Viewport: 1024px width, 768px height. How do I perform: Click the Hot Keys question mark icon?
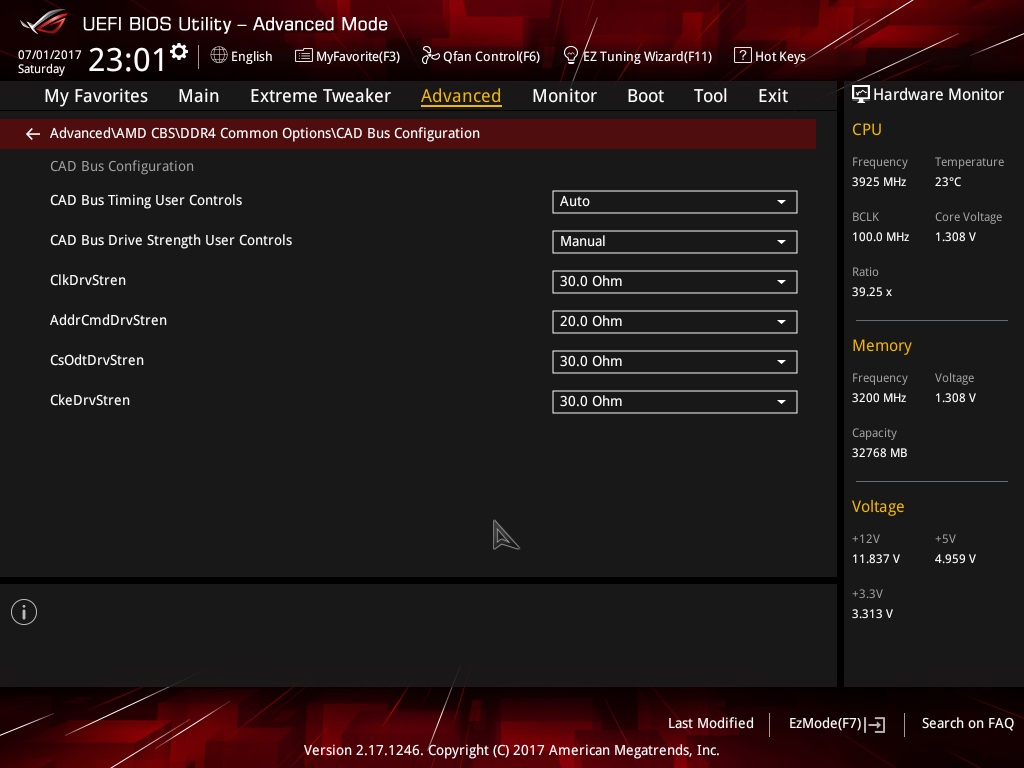click(743, 56)
